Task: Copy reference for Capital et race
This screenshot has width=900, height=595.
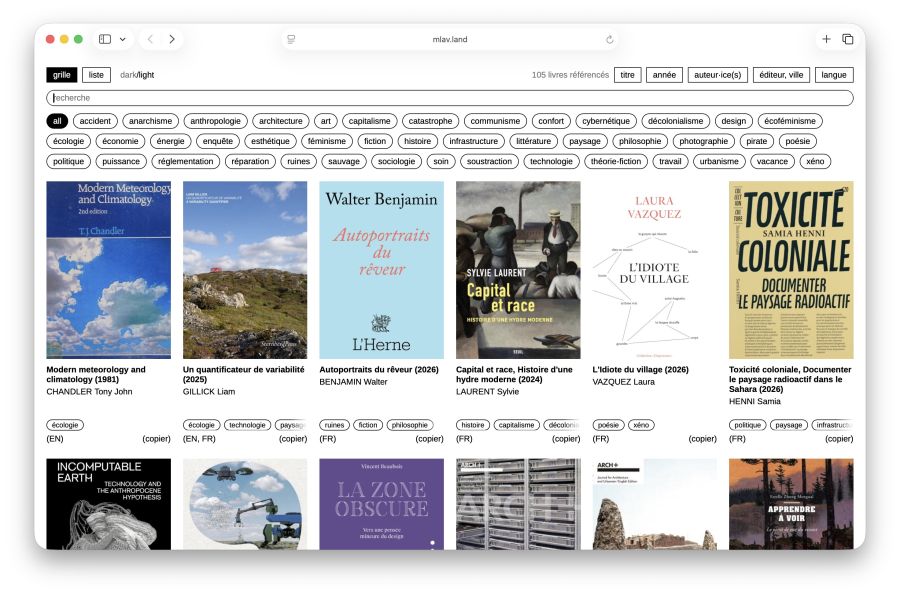Action: coord(566,438)
